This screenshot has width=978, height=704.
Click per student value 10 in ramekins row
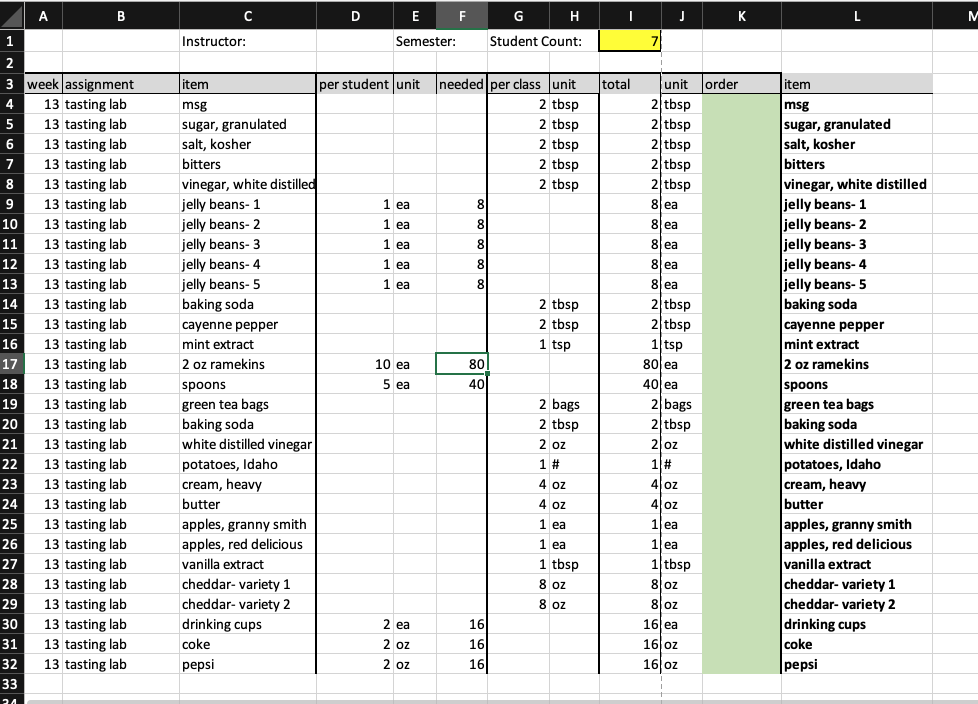click(355, 364)
